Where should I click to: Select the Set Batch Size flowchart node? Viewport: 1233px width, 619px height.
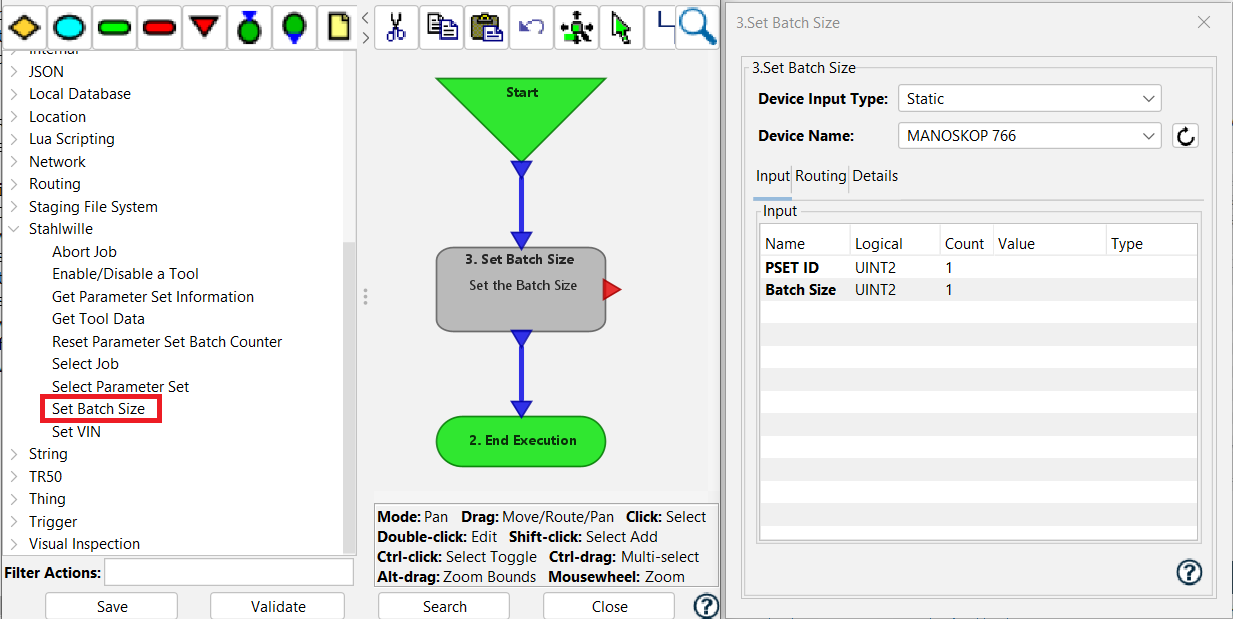[521, 288]
